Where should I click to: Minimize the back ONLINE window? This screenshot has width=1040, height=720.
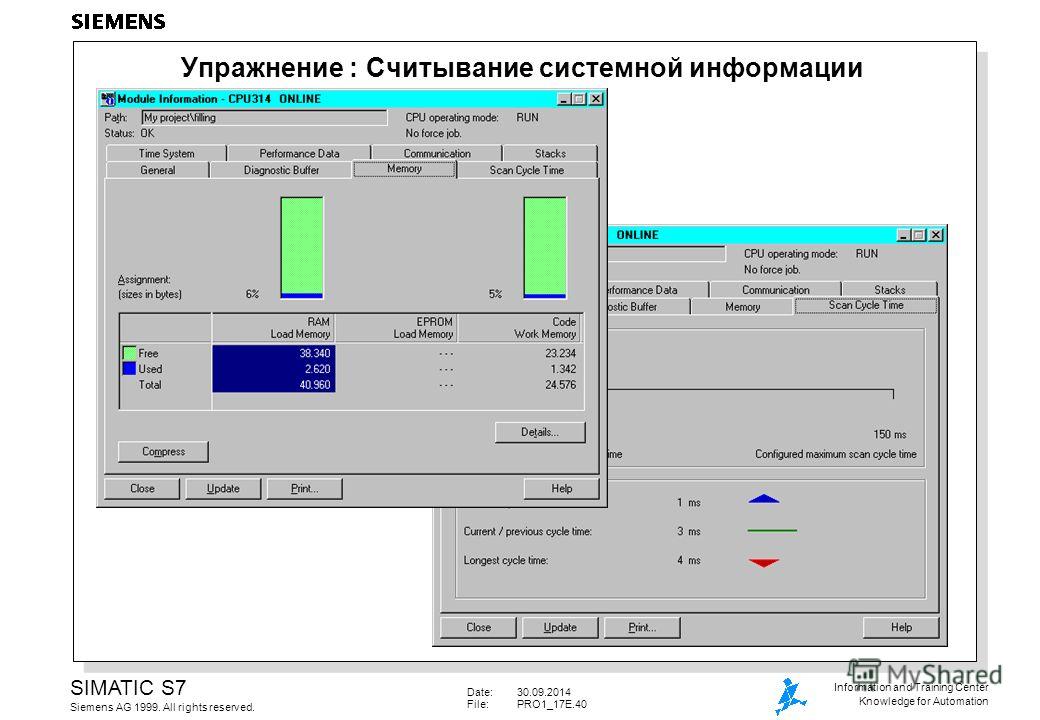coord(904,235)
